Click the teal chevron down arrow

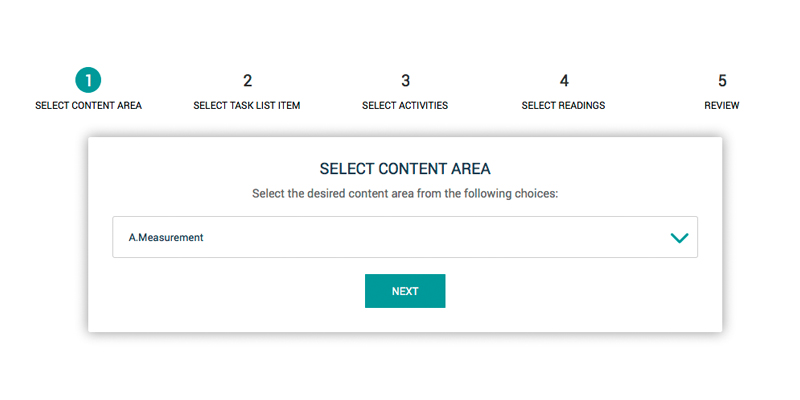679,238
